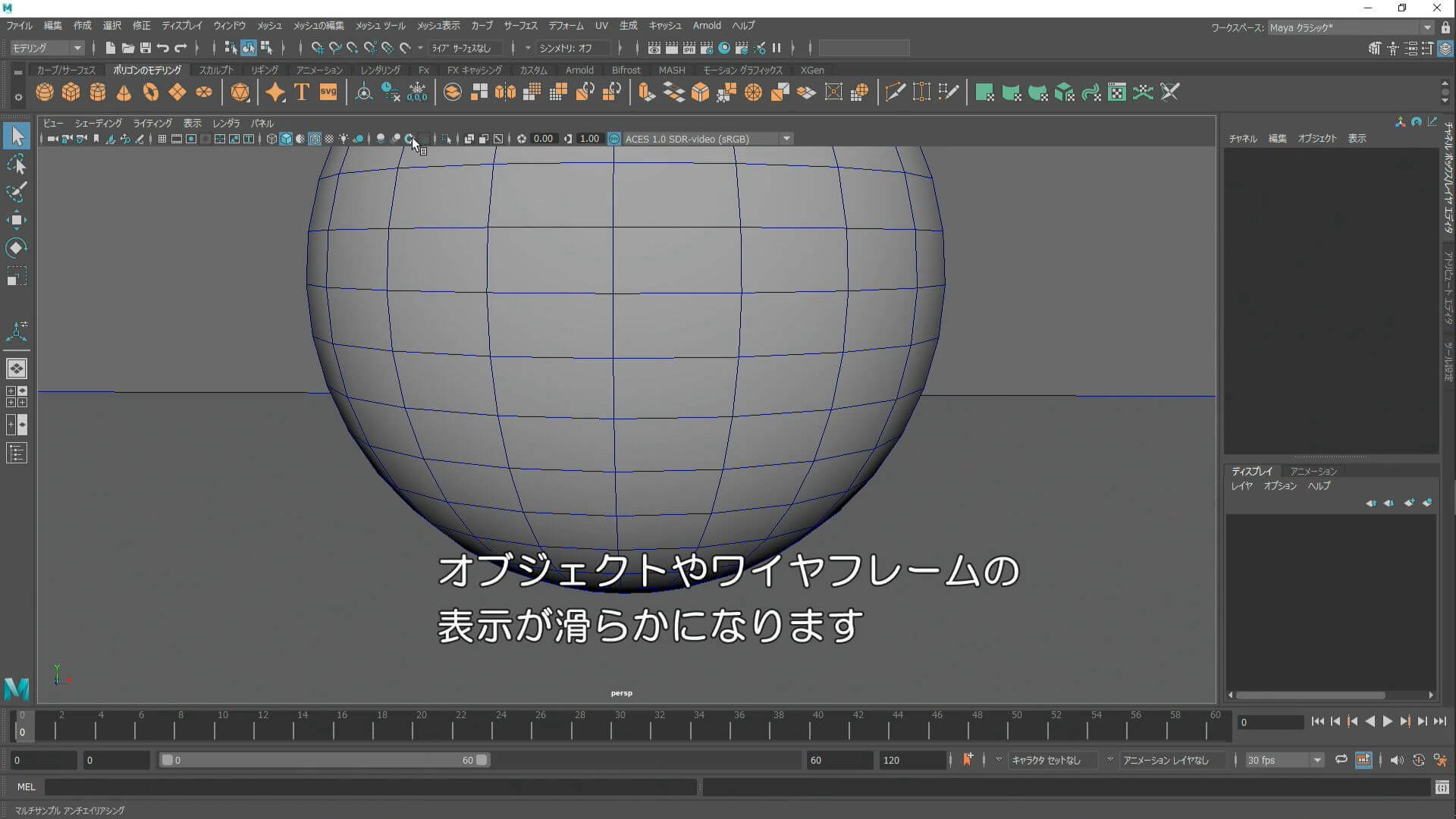1456x819 pixels.
Task: Activate the Rotate tool in toolbox
Action: [17, 248]
